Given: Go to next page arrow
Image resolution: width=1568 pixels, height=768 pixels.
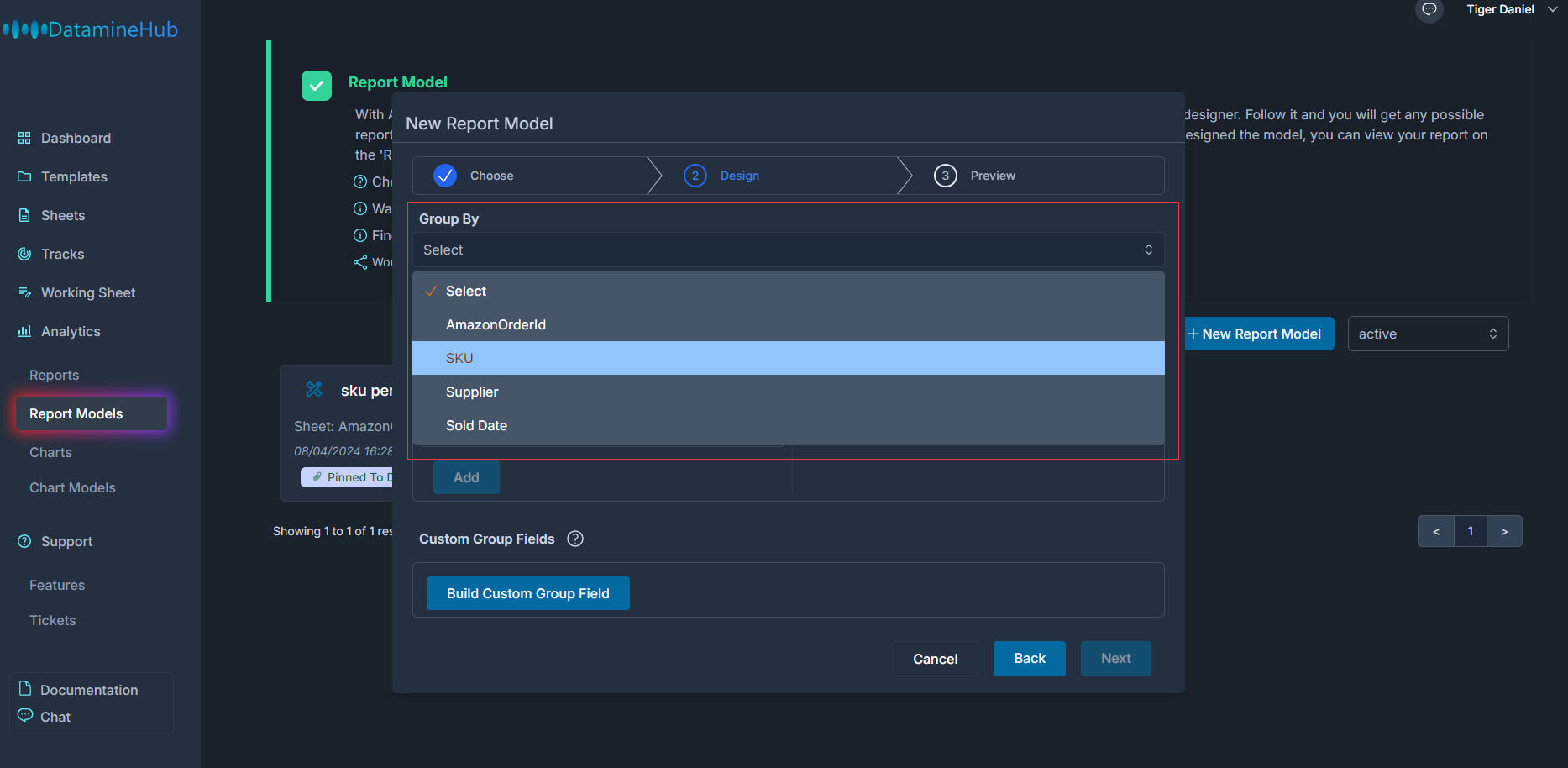Looking at the screenshot, I should 1504,531.
